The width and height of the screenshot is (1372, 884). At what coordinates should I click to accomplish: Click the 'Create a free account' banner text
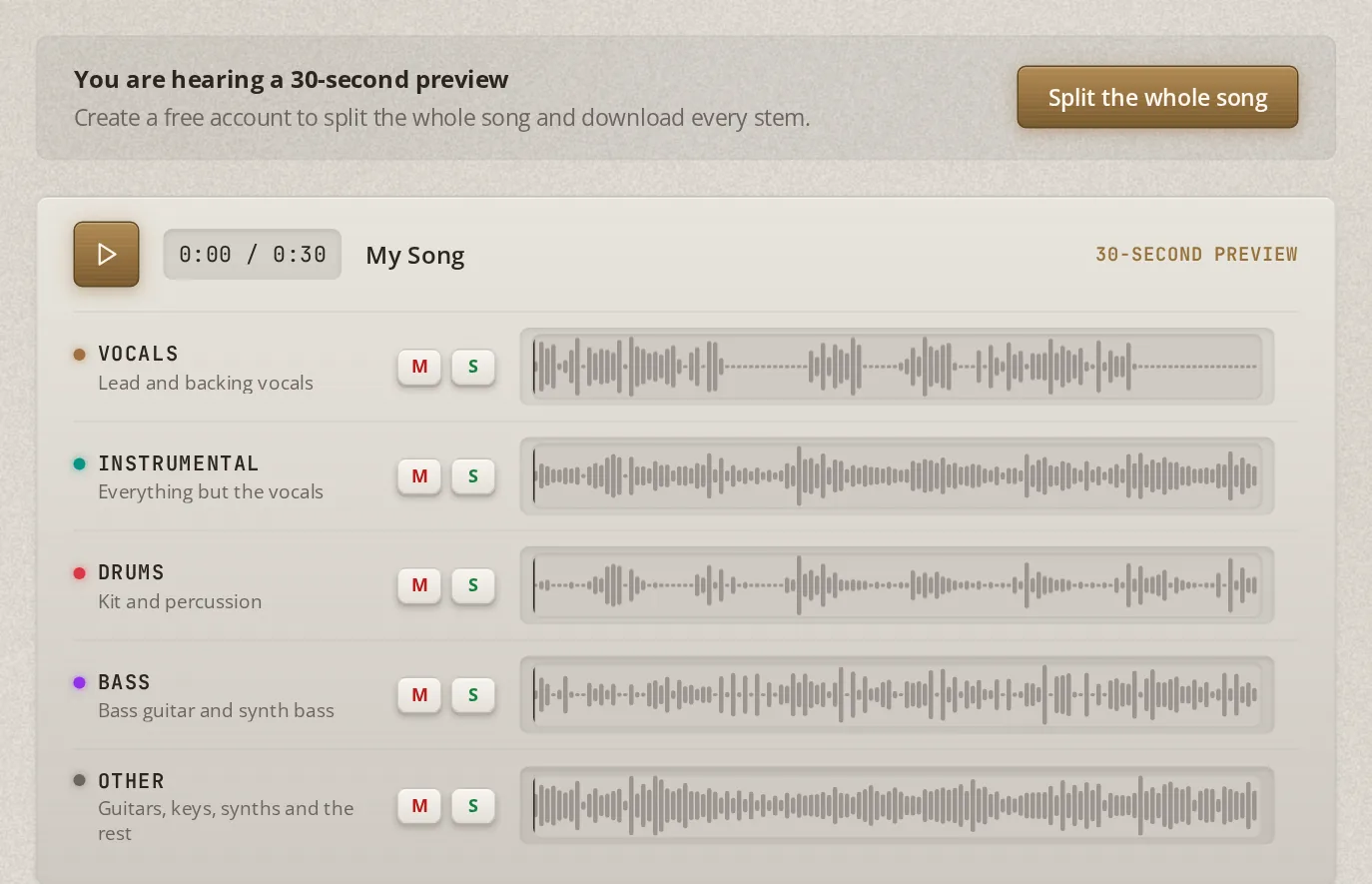pos(442,118)
